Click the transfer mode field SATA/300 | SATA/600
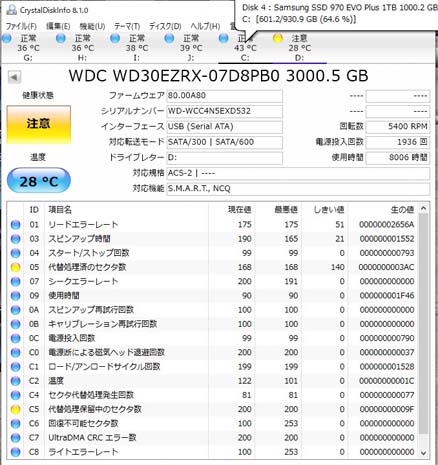Image resolution: width=438 pixels, height=465 pixels. coord(225,142)
